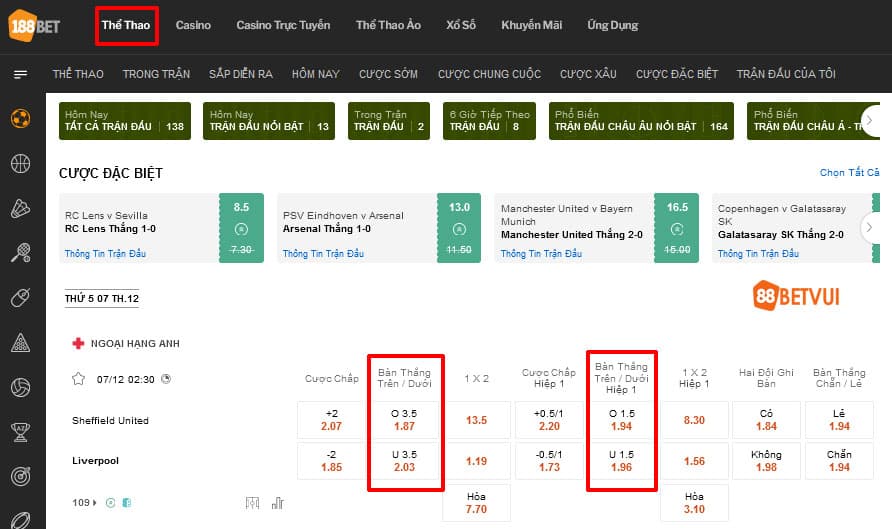The height and width of the screenshot is (529, 892).
Task: Pick Sheffield United 1X2 odds 13.5
Action: [x=477, y=420]
